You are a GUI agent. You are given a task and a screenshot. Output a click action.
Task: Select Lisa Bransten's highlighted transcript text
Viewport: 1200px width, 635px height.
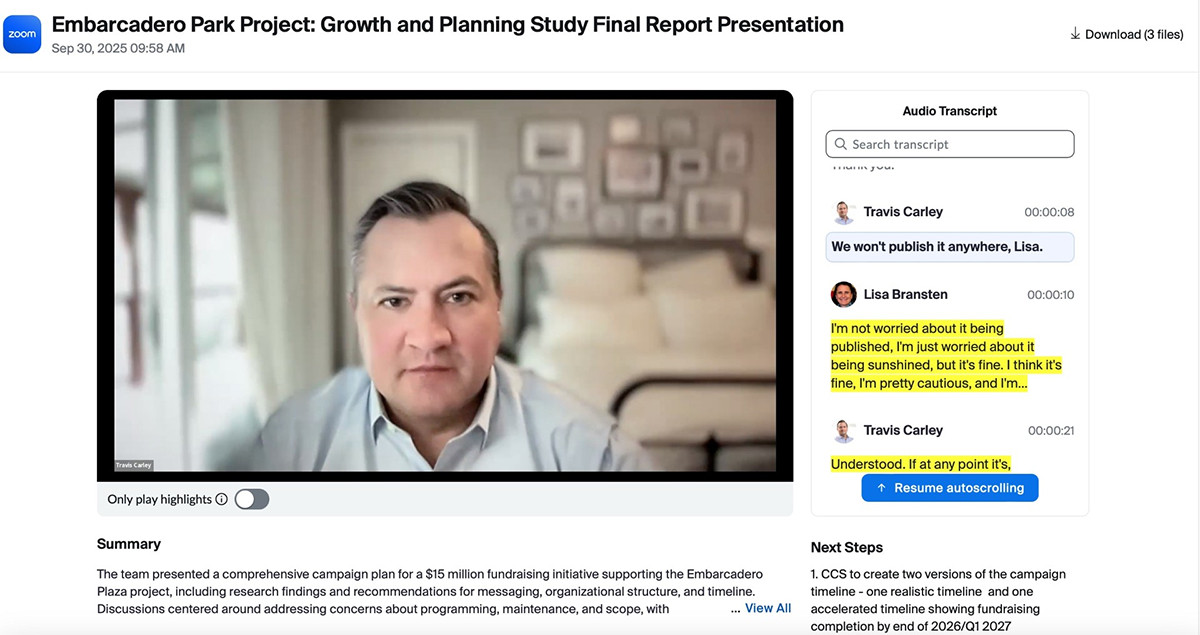(x=946, y=356)
